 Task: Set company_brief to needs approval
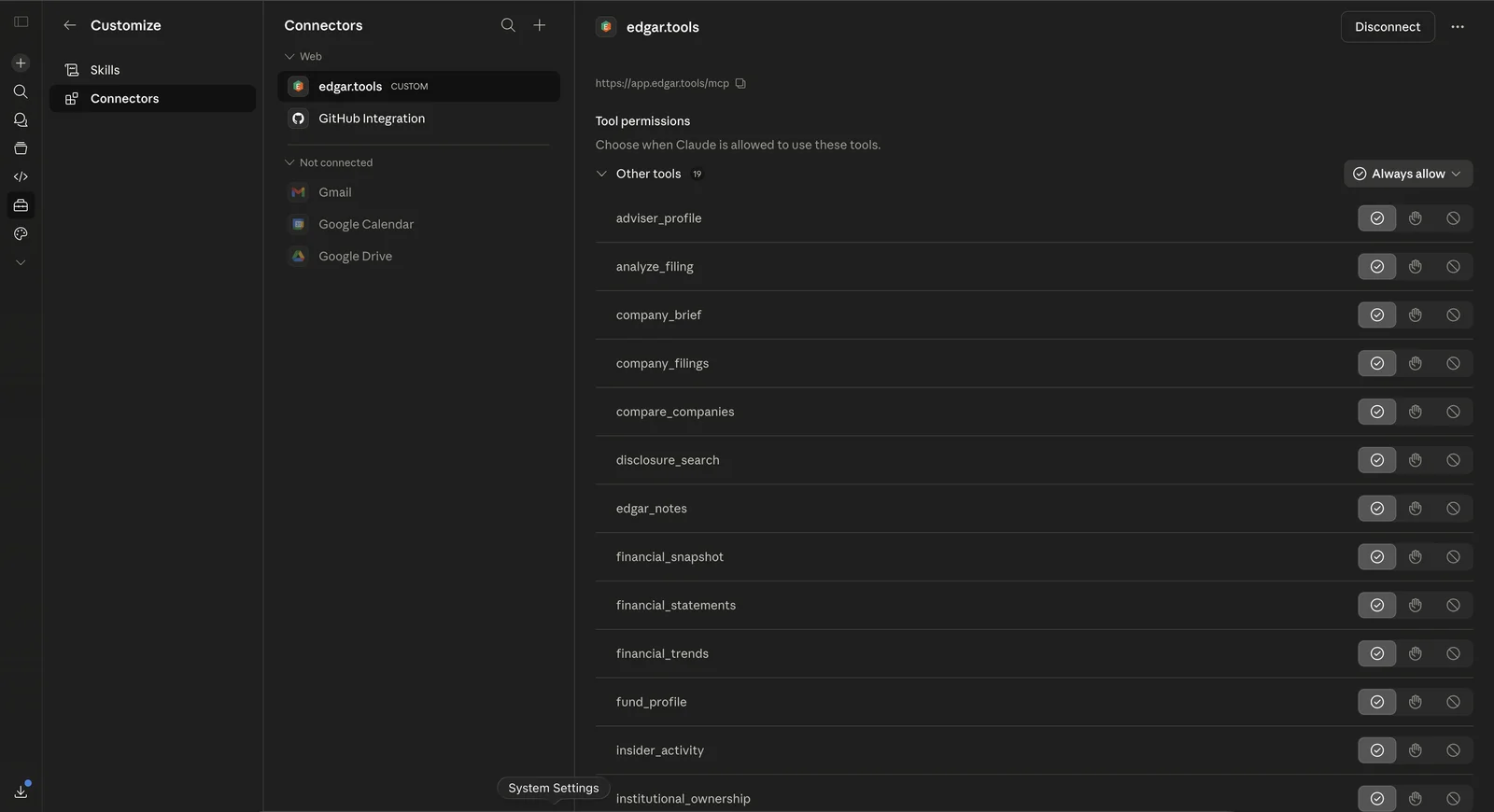point(1416,315)
